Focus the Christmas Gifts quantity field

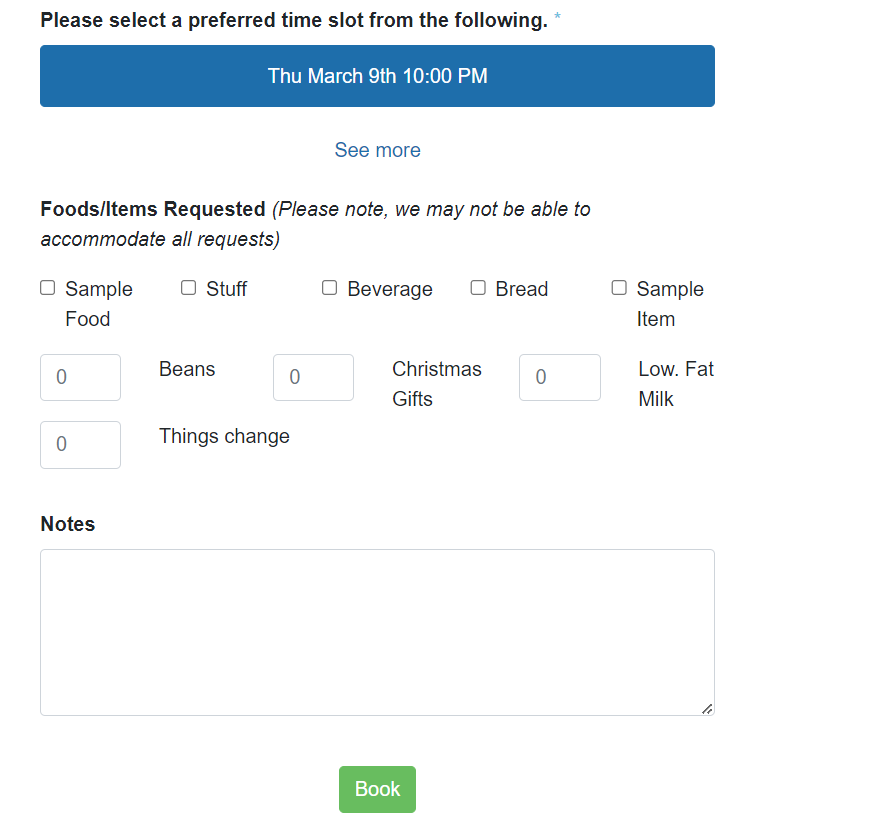(x=313, y=377)
